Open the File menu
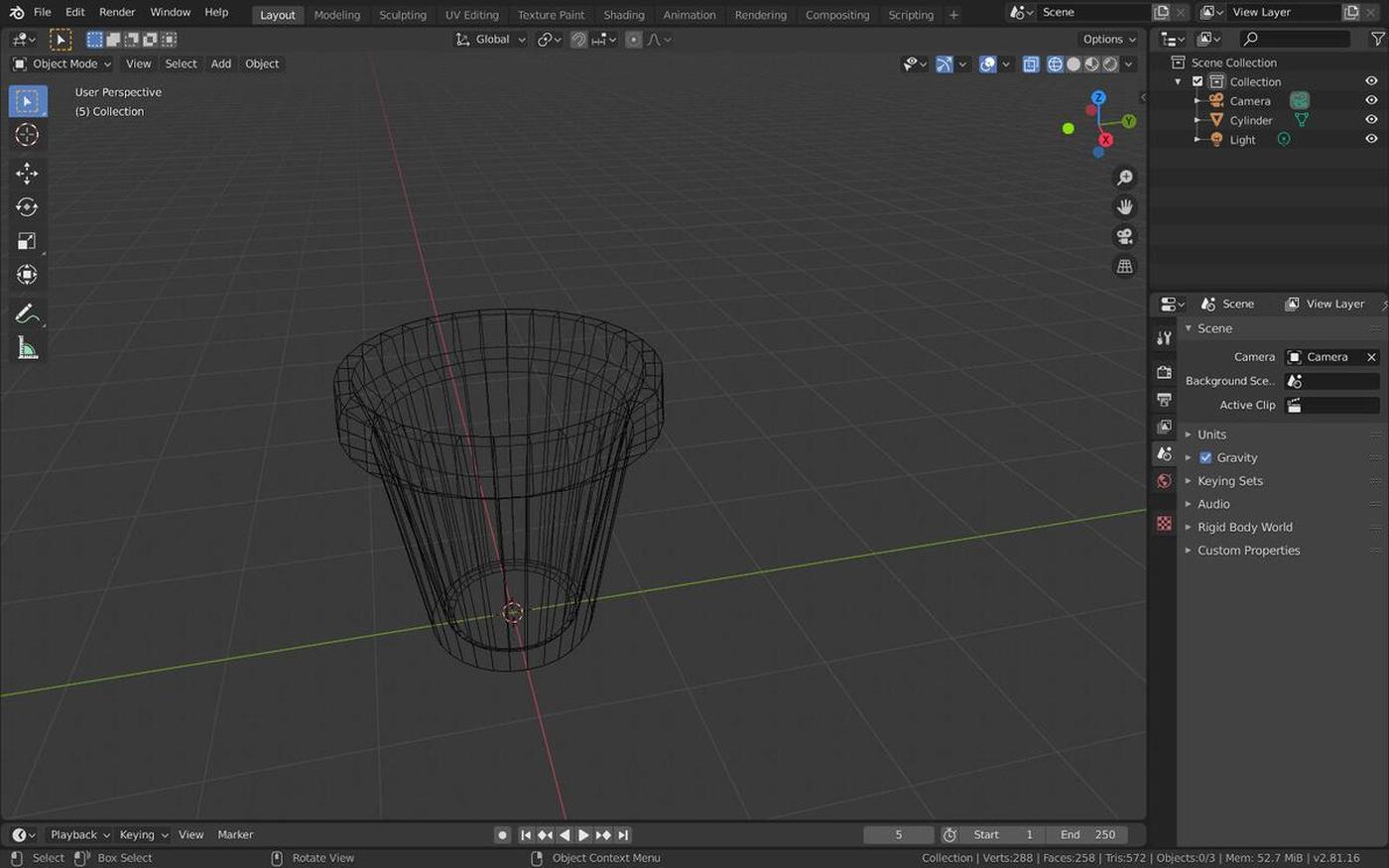1389x868 pixels. pos(42,13)
